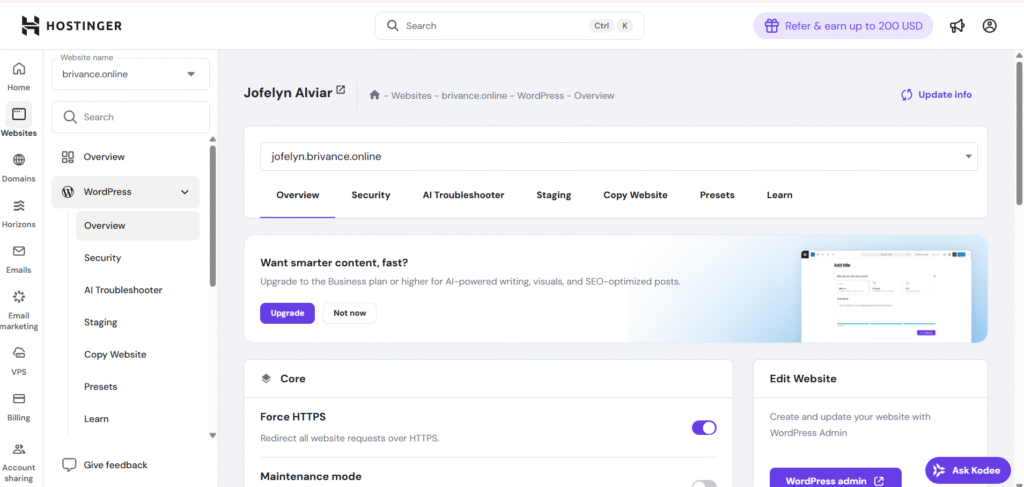Open external link icon beside Jofelyn Alviar

(x=340, y=90)
